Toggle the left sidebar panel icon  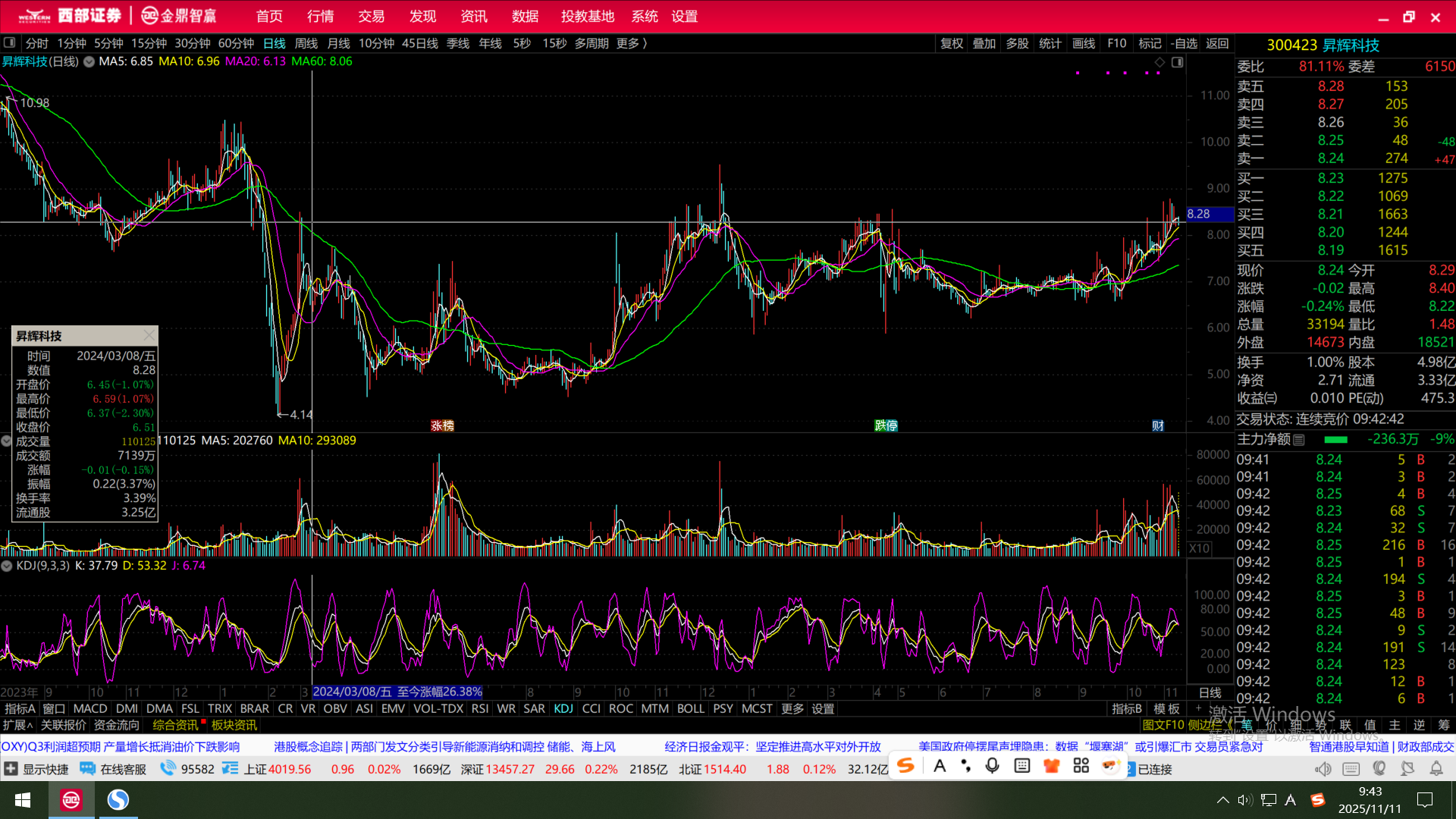tap(9, 43)
